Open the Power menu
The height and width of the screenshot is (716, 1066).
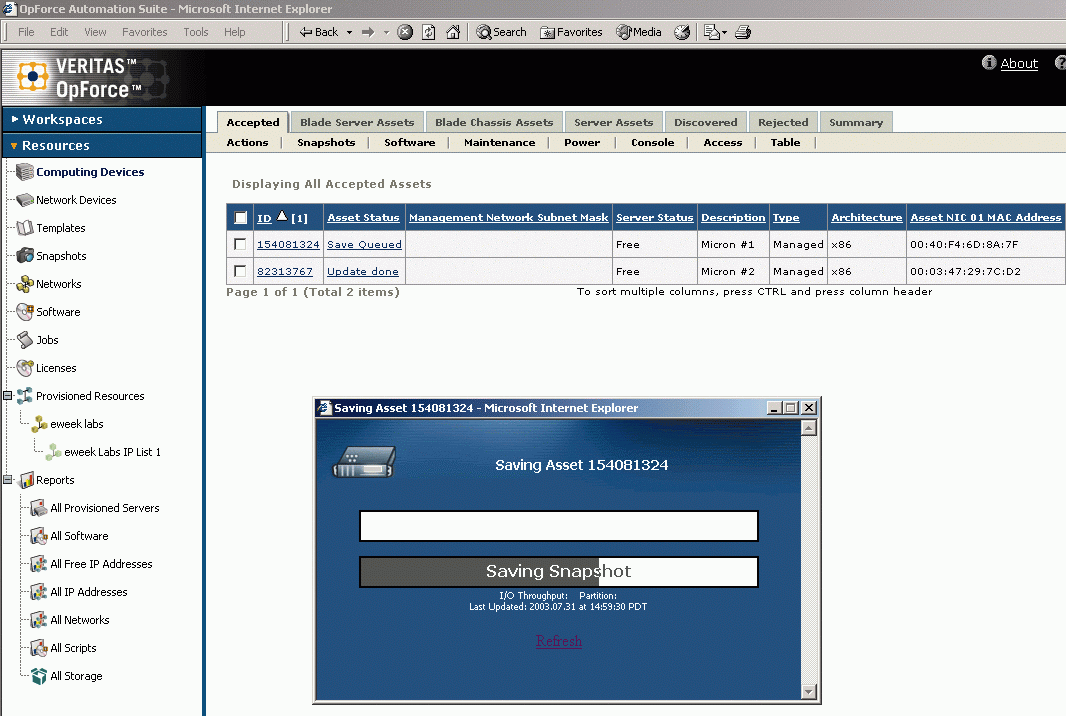click(x=582, y=142)
